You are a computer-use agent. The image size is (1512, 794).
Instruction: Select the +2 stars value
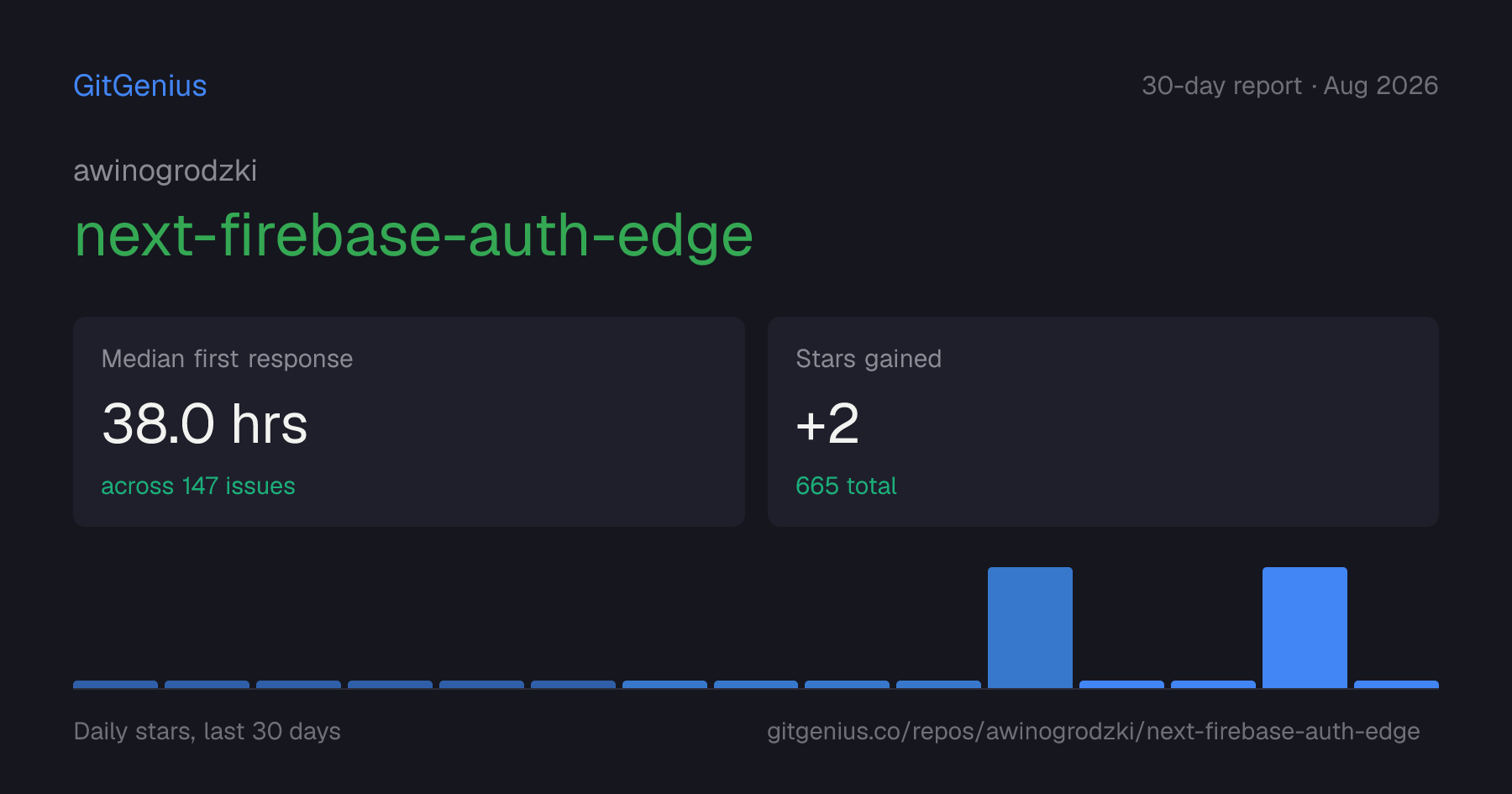827,423
